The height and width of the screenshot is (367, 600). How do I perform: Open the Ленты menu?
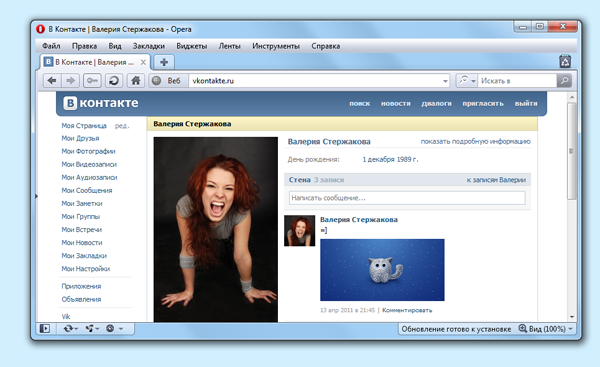(x=229, y=46)
